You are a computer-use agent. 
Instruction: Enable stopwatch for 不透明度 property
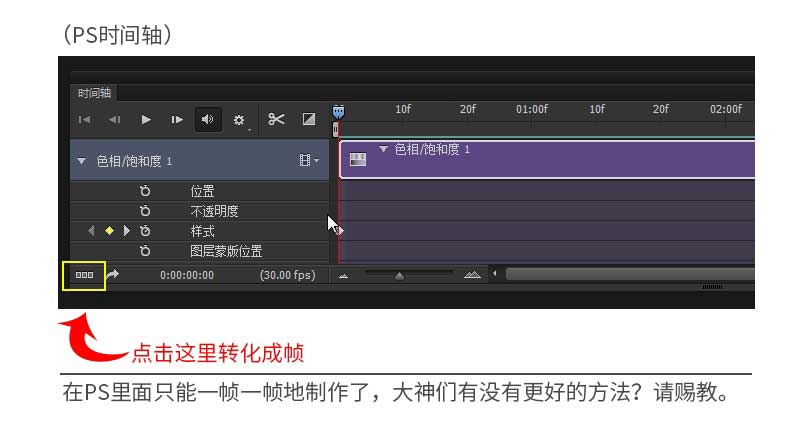pyautogui.click(x=145, y=211)
